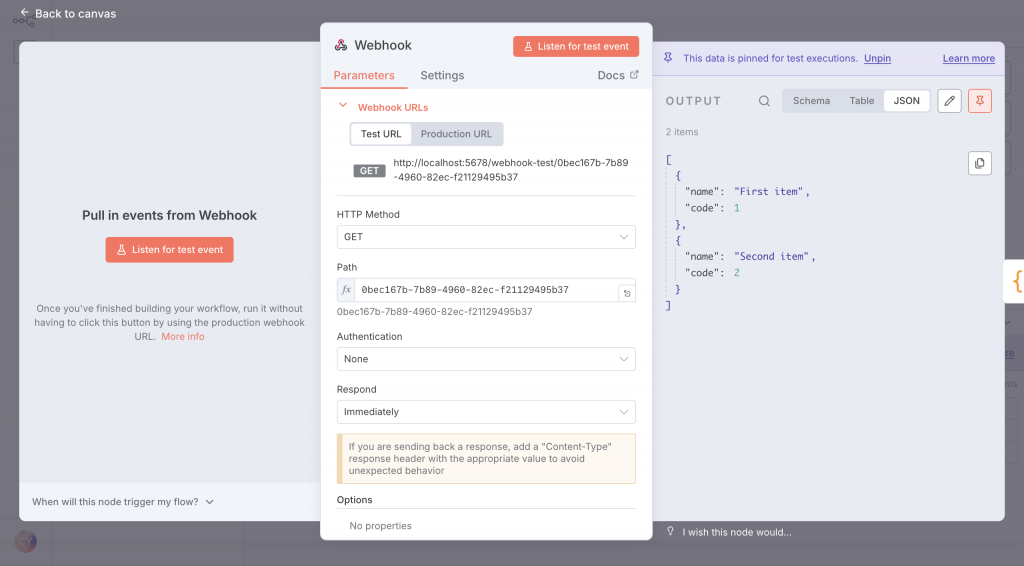This screenshot has height=566, width=1024.
Task: Open the HTTP Method dropdown
Action: (x=486, y=237)
